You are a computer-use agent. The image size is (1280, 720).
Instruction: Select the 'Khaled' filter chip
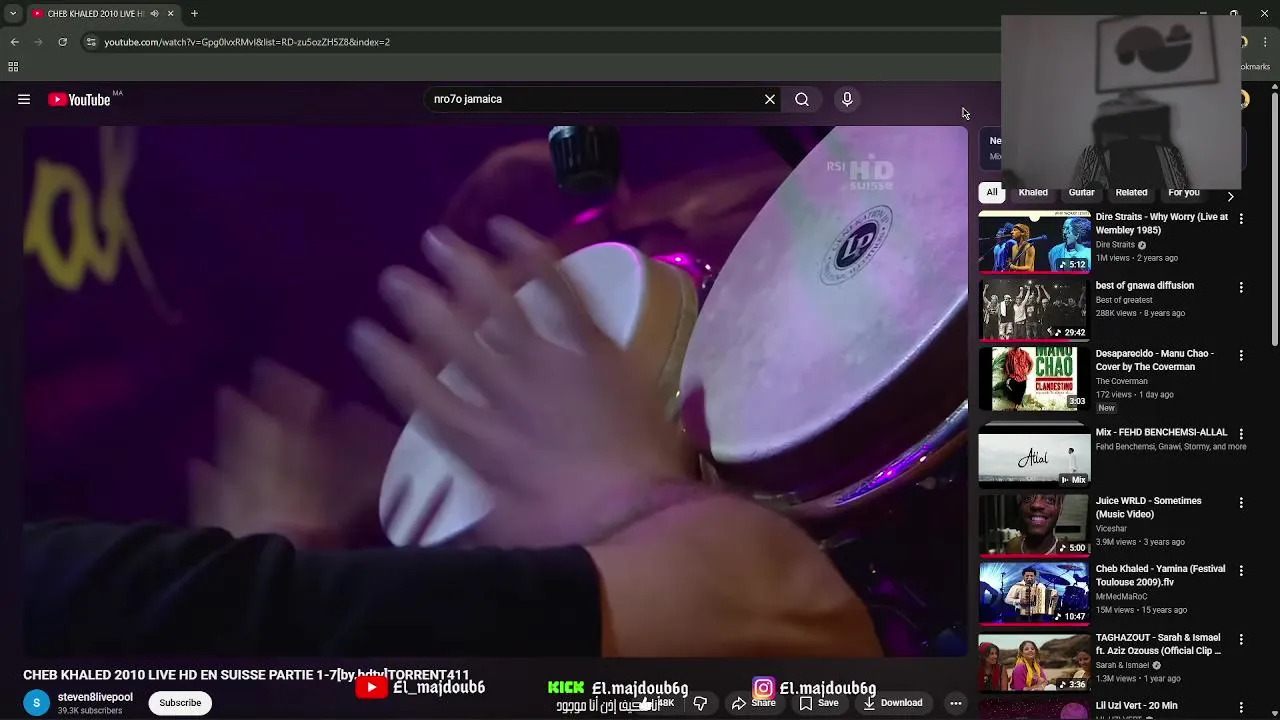tap(1033, 192)
